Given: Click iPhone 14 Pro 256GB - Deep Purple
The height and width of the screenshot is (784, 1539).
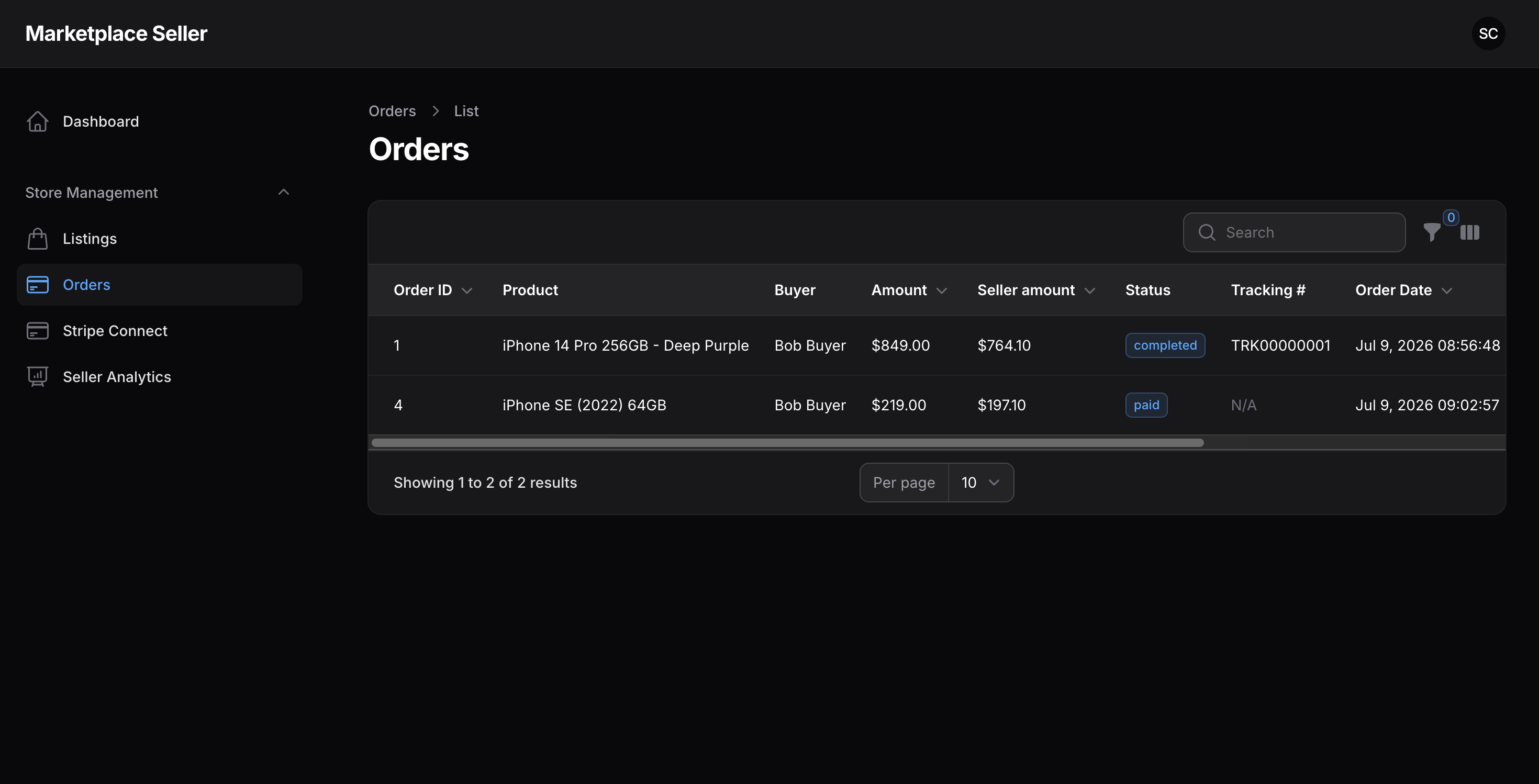Looking at the screenshot, I should point(625,345).
